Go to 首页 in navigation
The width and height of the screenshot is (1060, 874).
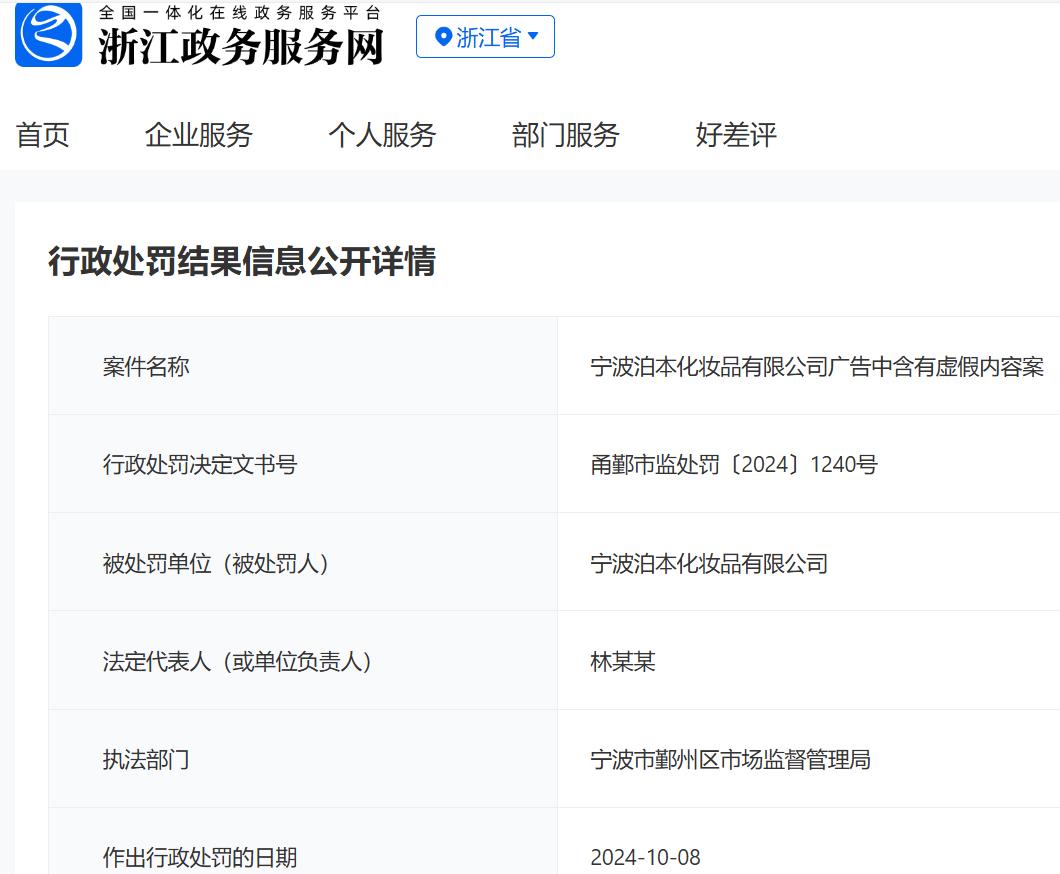click(x=43, y=135)
